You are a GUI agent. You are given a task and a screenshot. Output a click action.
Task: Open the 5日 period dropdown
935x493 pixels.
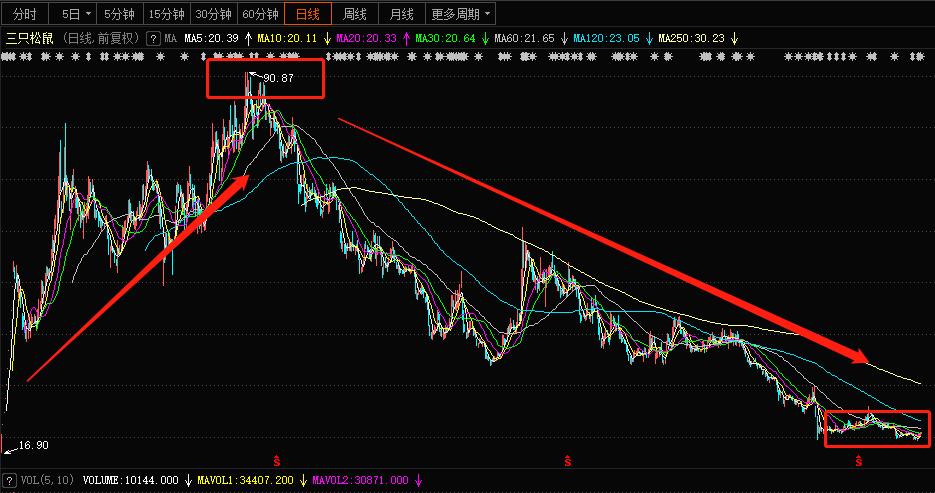click(72, 14)
